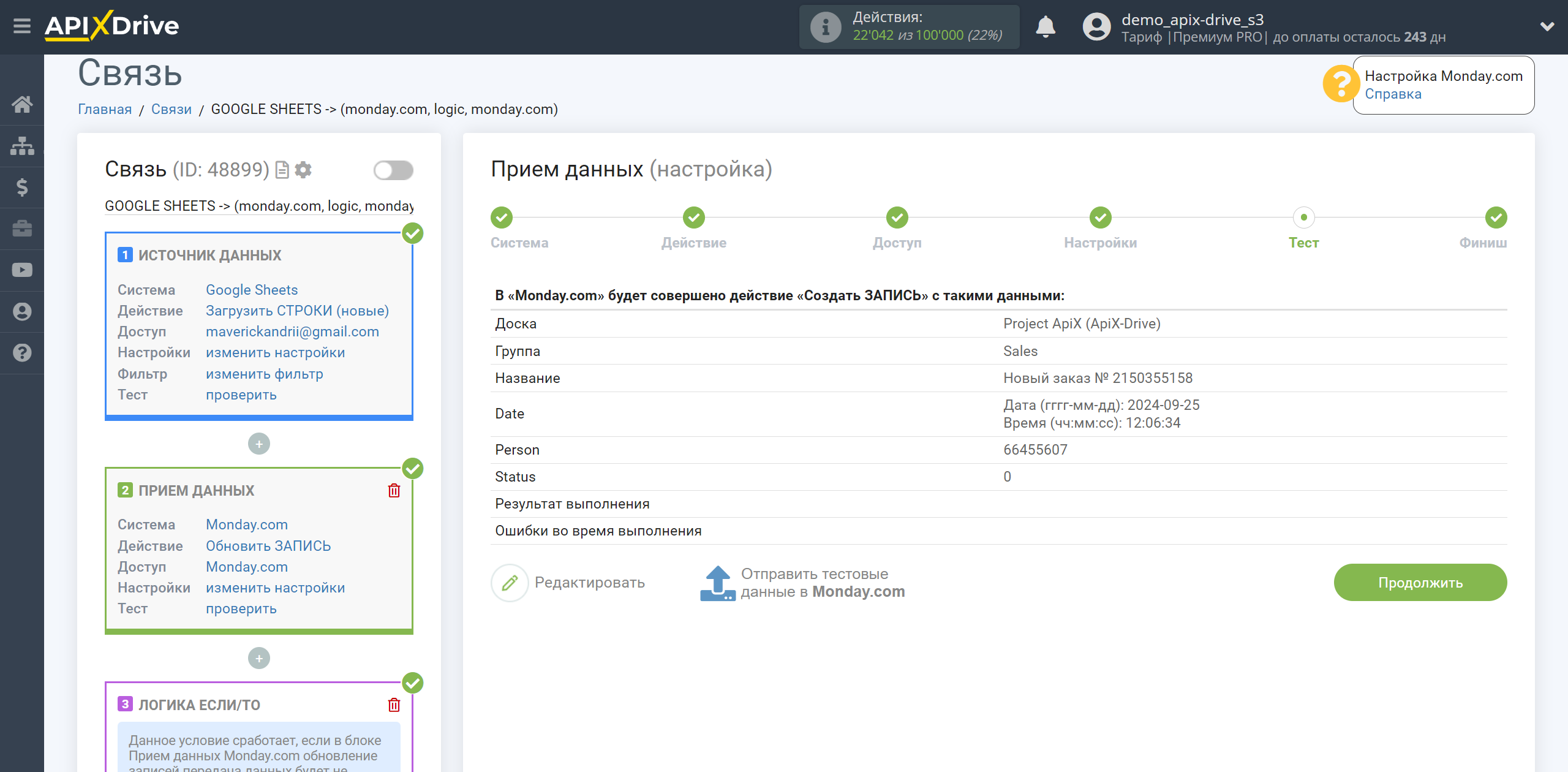
Task: Click the actions usage counter
Action: click(x=927, y=35)
